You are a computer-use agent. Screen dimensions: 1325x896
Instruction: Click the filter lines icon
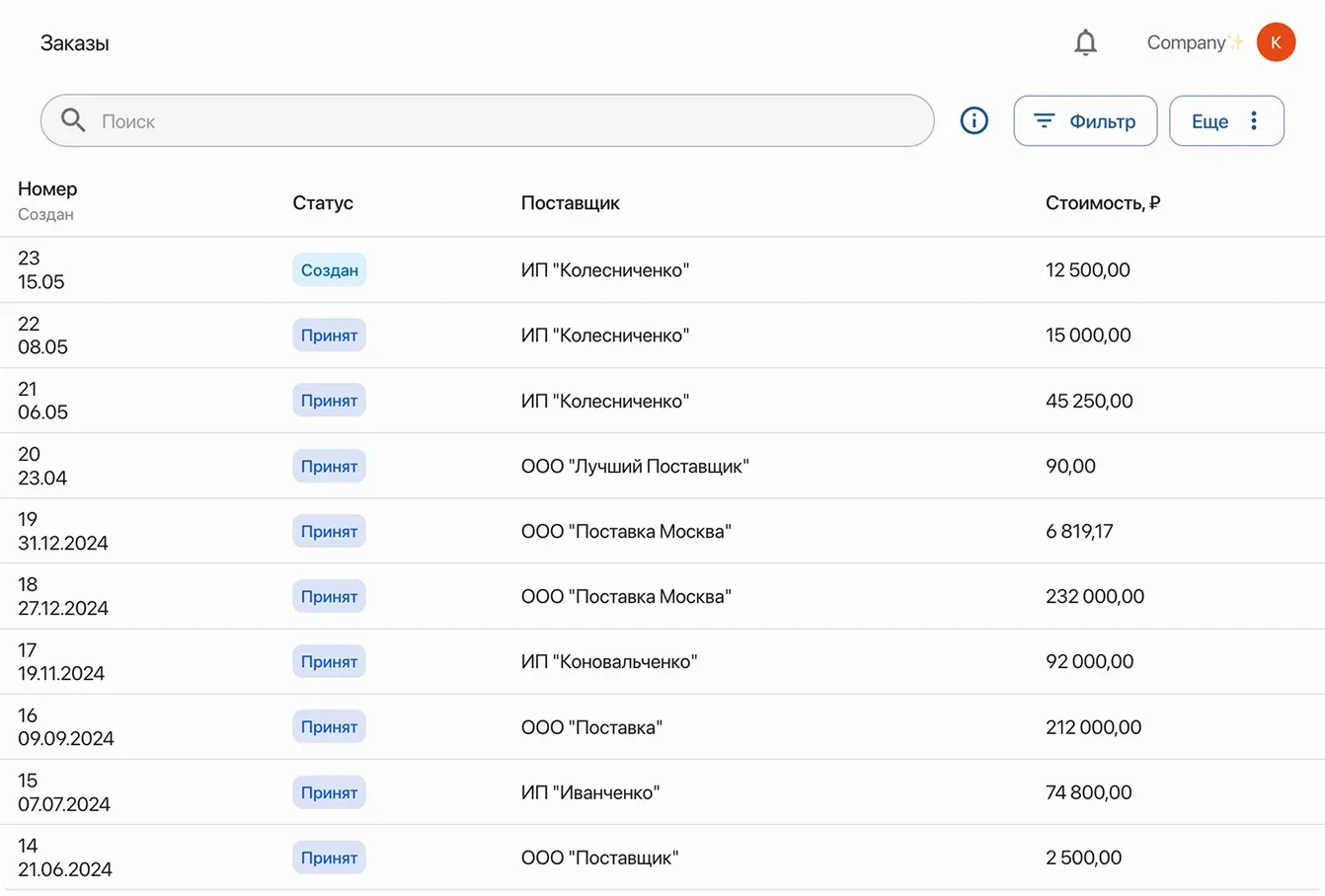click(x=1044, y=120)
